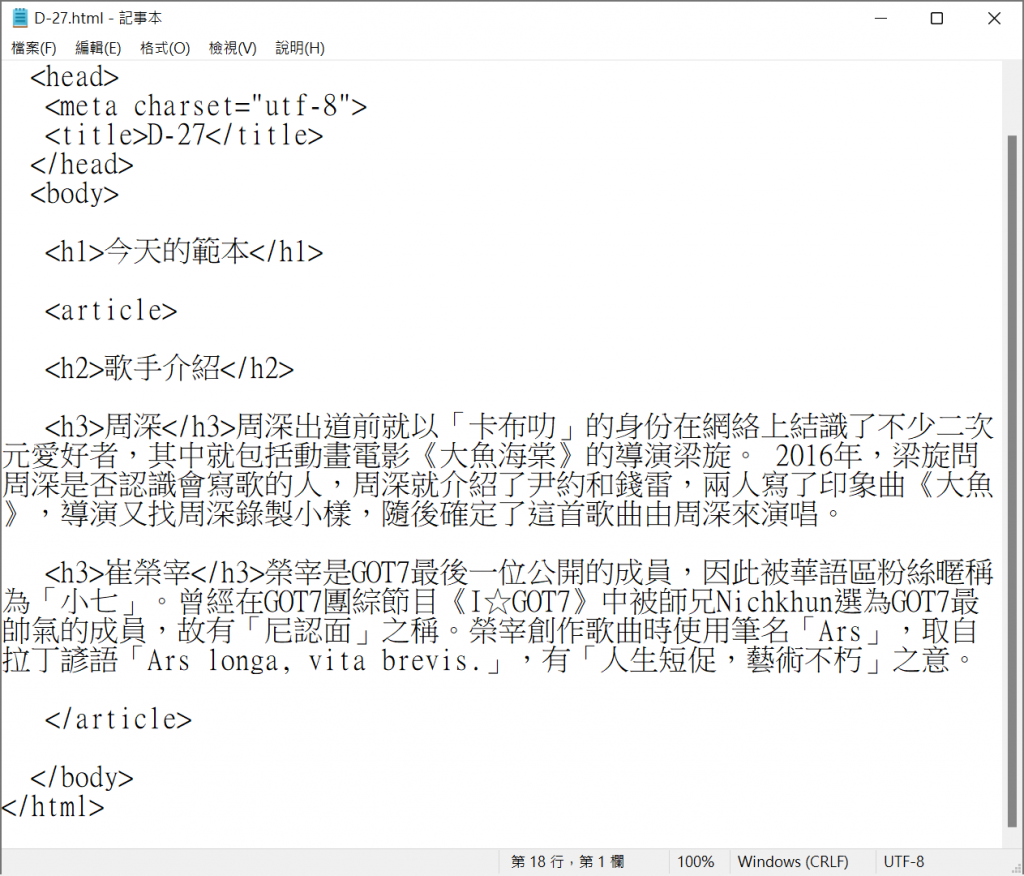
Task: Open the 格式(O) menu
Action: (165, 48)
